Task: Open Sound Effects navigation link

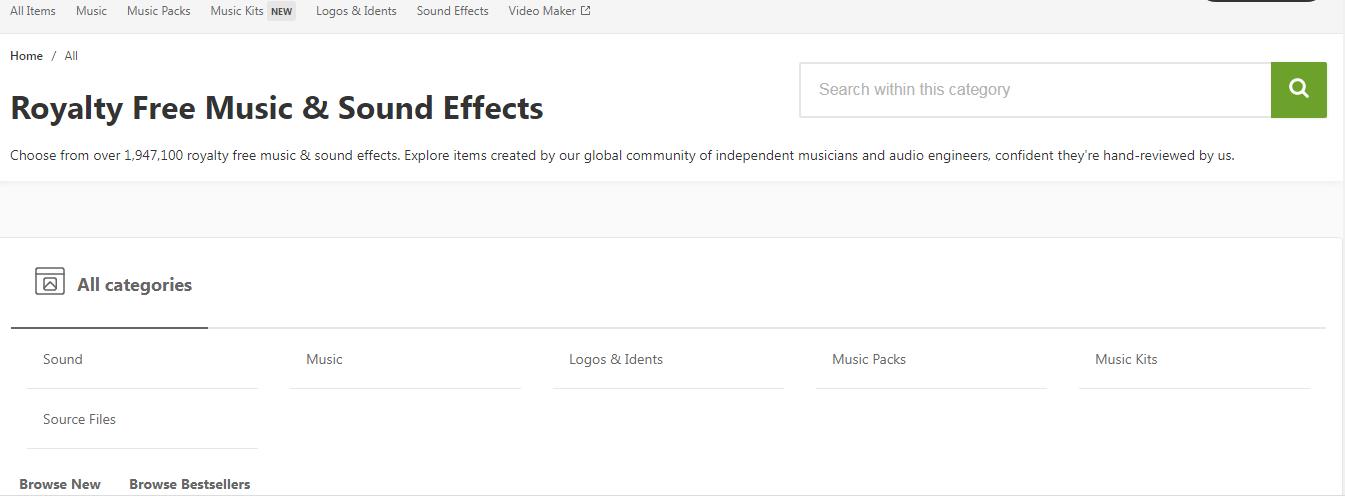Action: coord(452,11)
